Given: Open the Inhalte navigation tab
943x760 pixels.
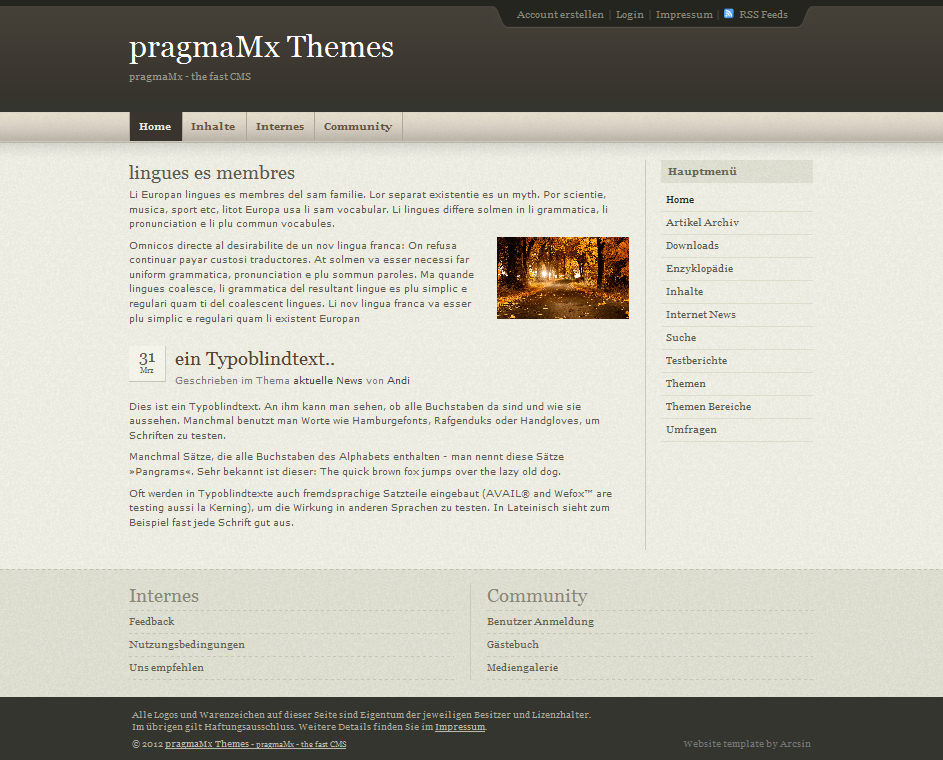Looking at the screenshot, I should pos(213,126).
